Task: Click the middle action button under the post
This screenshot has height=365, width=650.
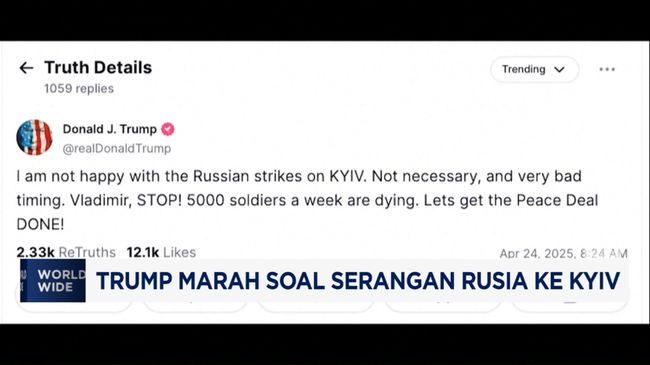Action: pyautogui.click(x=315, y=307)
